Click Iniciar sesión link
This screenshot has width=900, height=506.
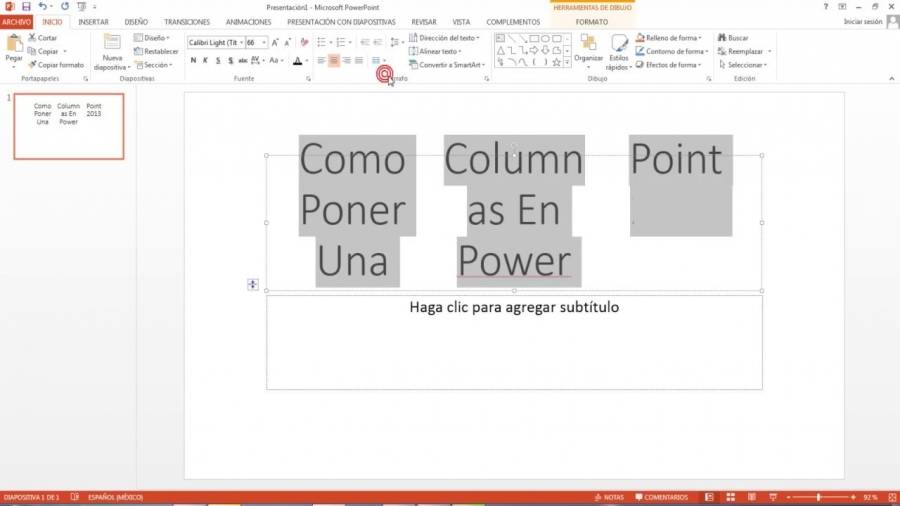[863, 21]
